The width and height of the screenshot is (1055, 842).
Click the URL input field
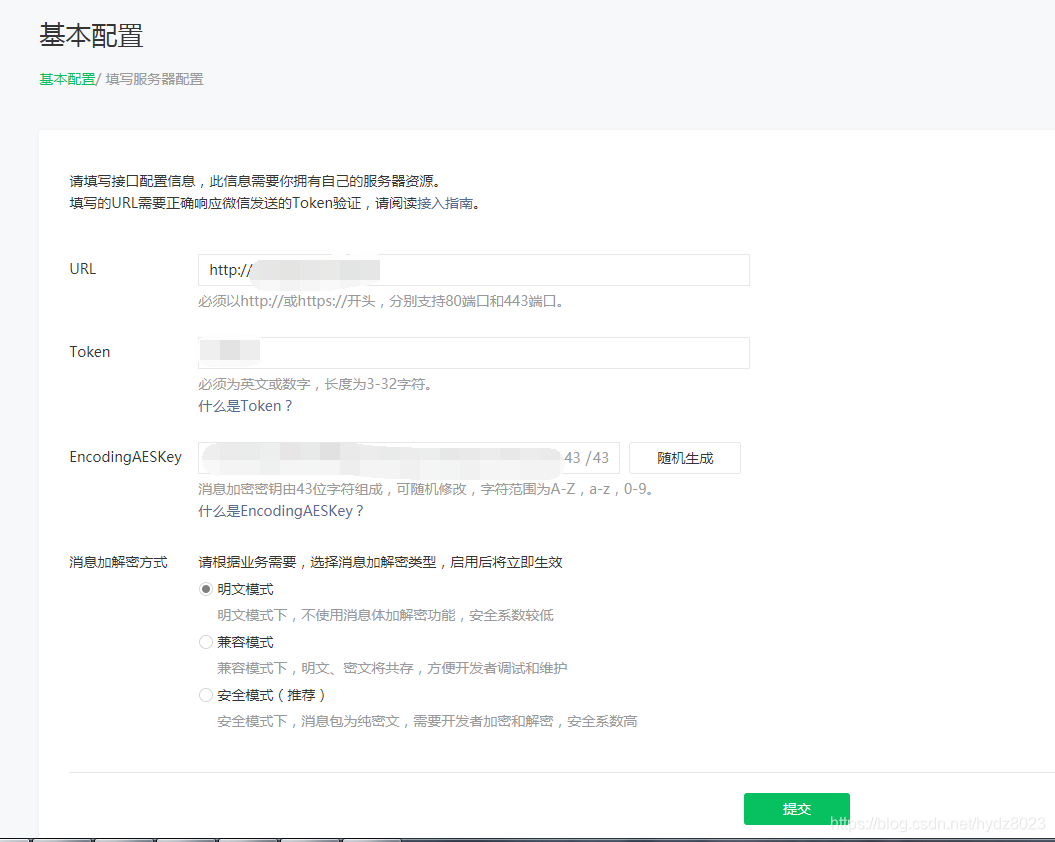tap(474, 270)
